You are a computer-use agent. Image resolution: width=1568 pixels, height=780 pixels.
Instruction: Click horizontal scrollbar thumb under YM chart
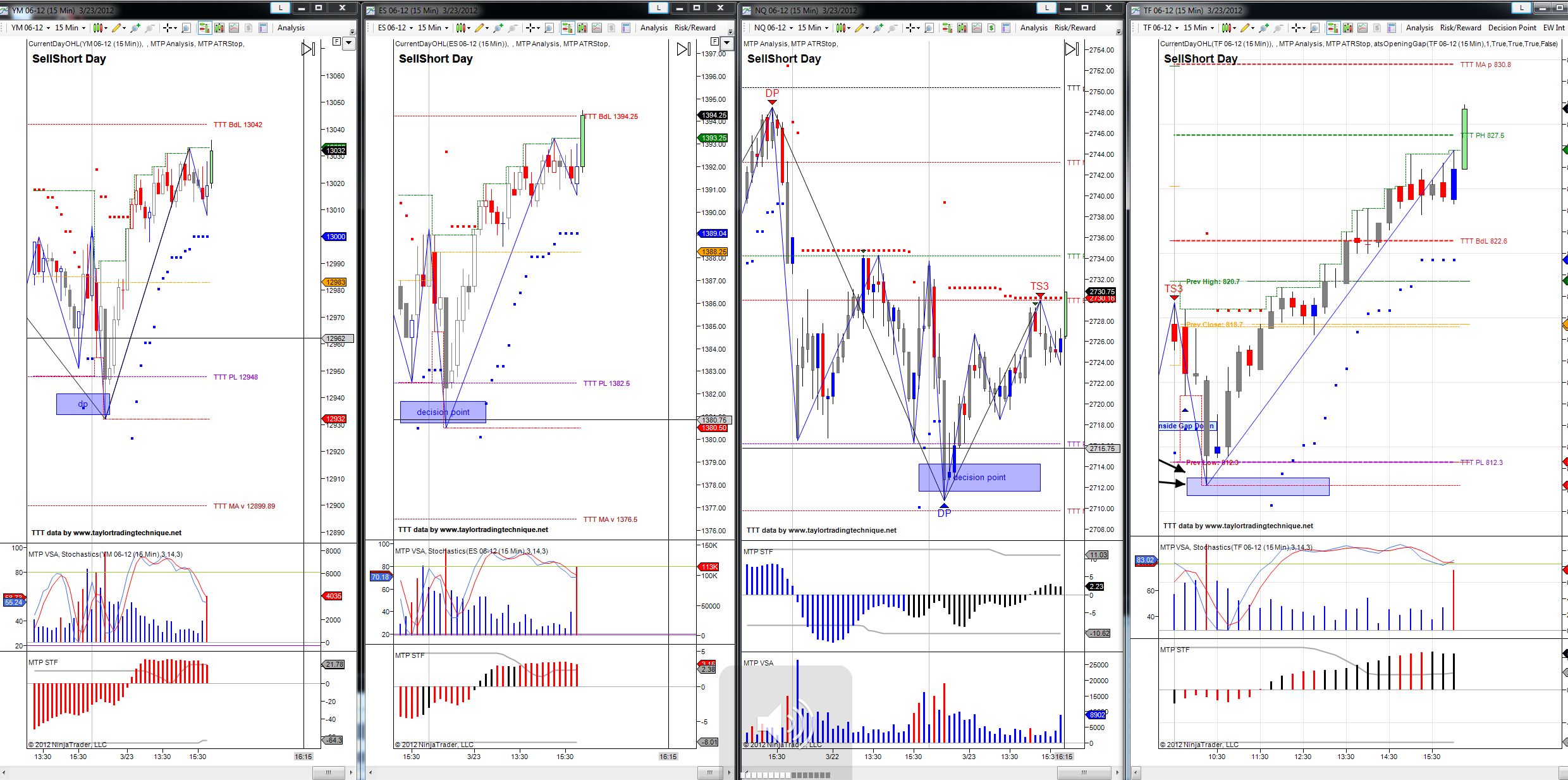[328, 772]
